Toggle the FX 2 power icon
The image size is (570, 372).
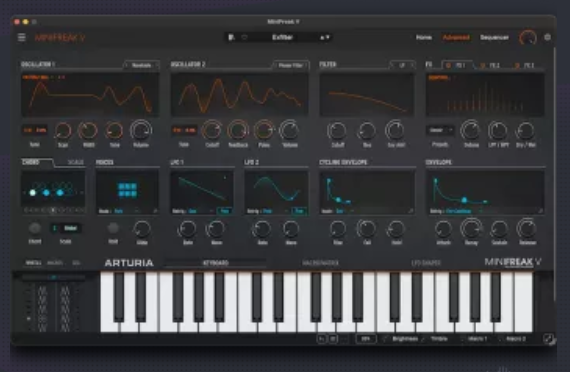pos(482,65)
